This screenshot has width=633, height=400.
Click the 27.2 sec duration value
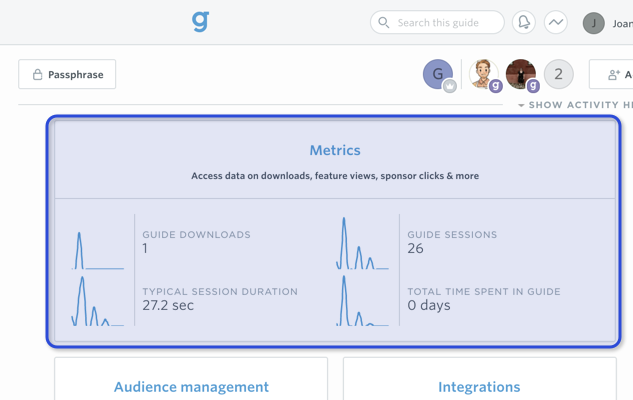coord(168,305)
